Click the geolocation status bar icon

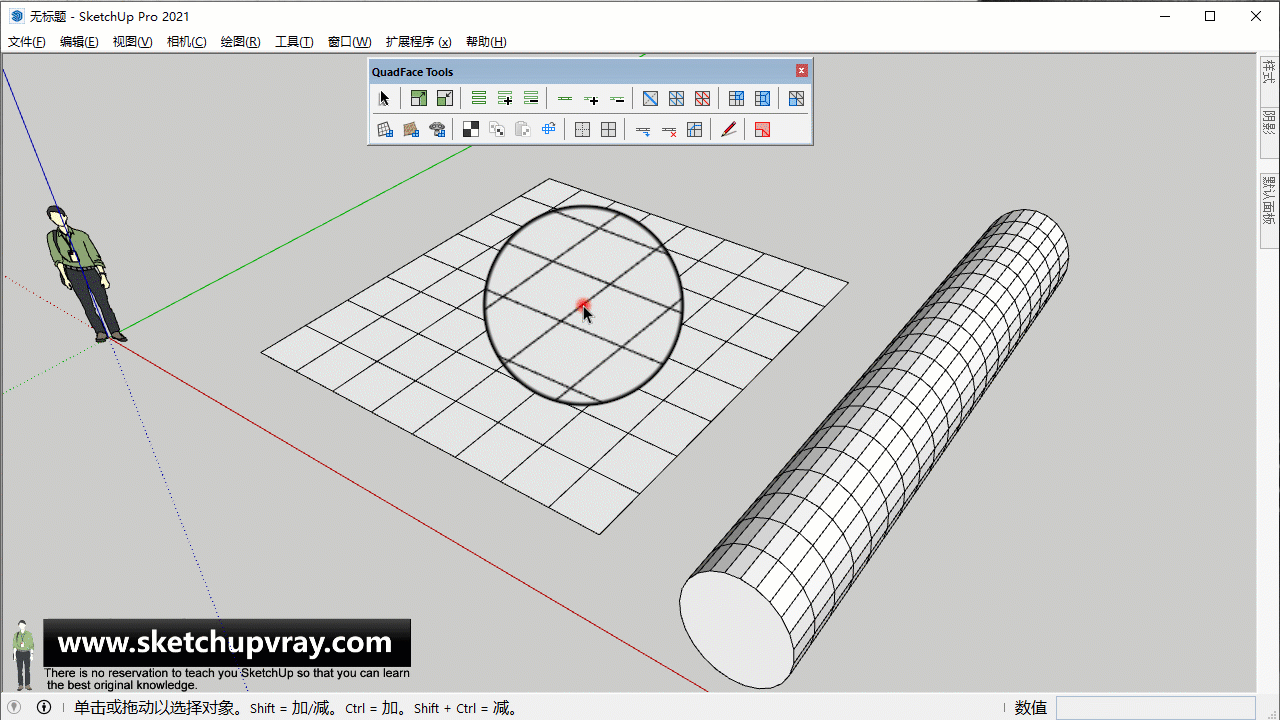[14, 707]
